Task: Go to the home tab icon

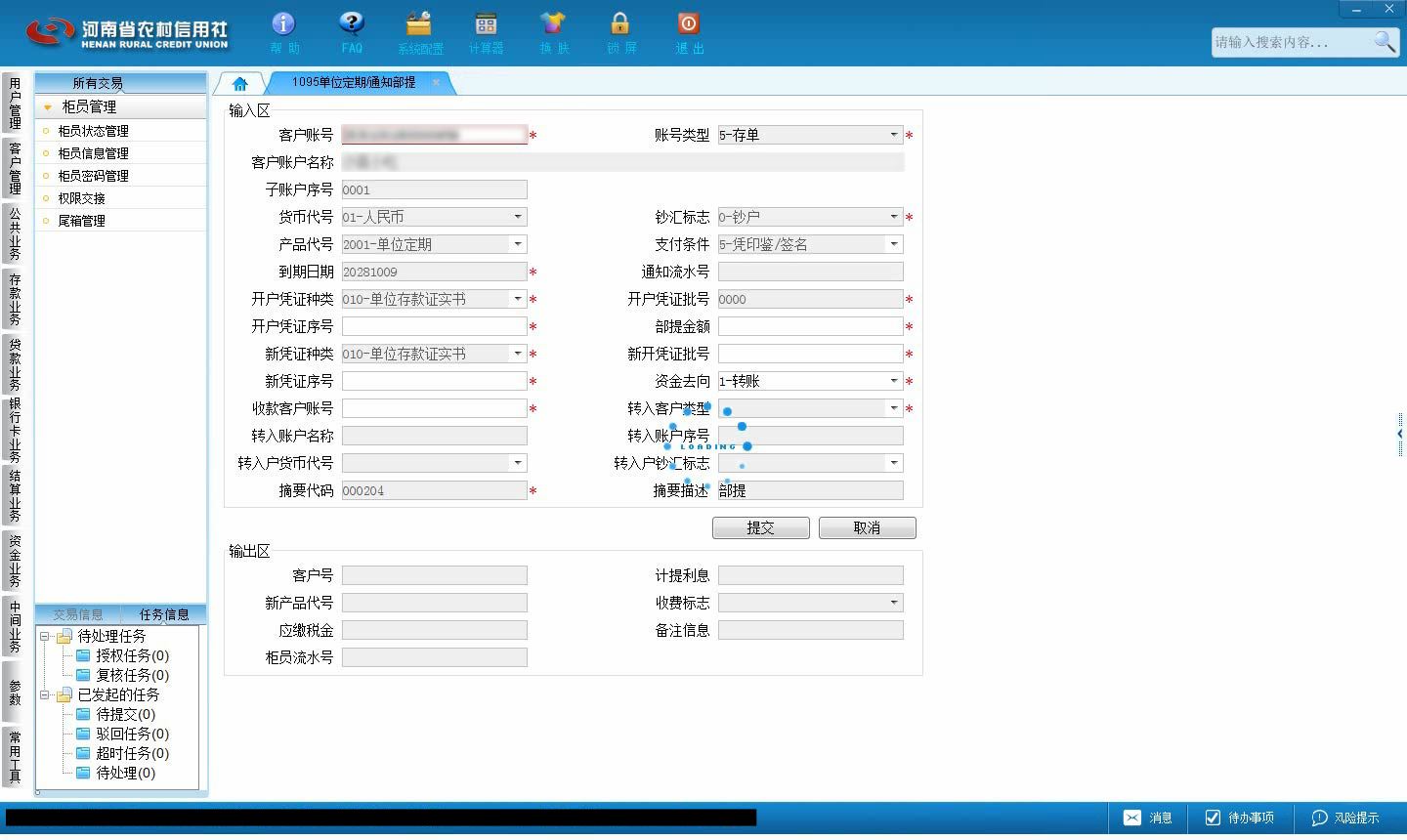Action: tap(239, 84)
